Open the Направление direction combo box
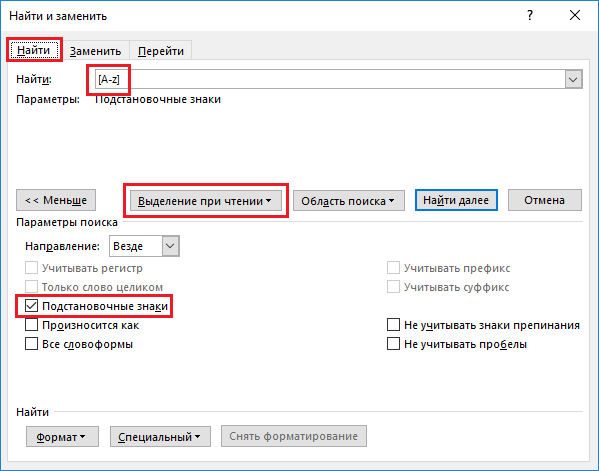599x471 pixels. pyautogui.click(x=144, y=246)
